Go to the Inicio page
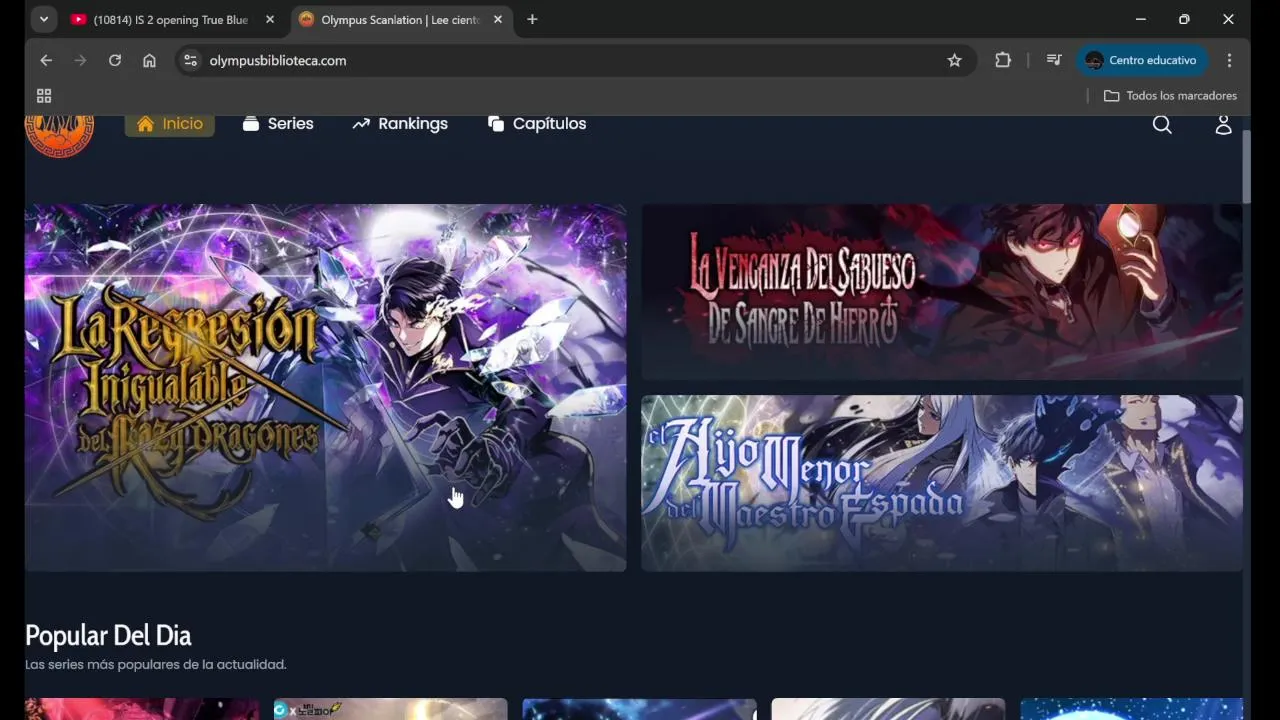Viewport: 1280px width, 720px height. click(169, 124)
